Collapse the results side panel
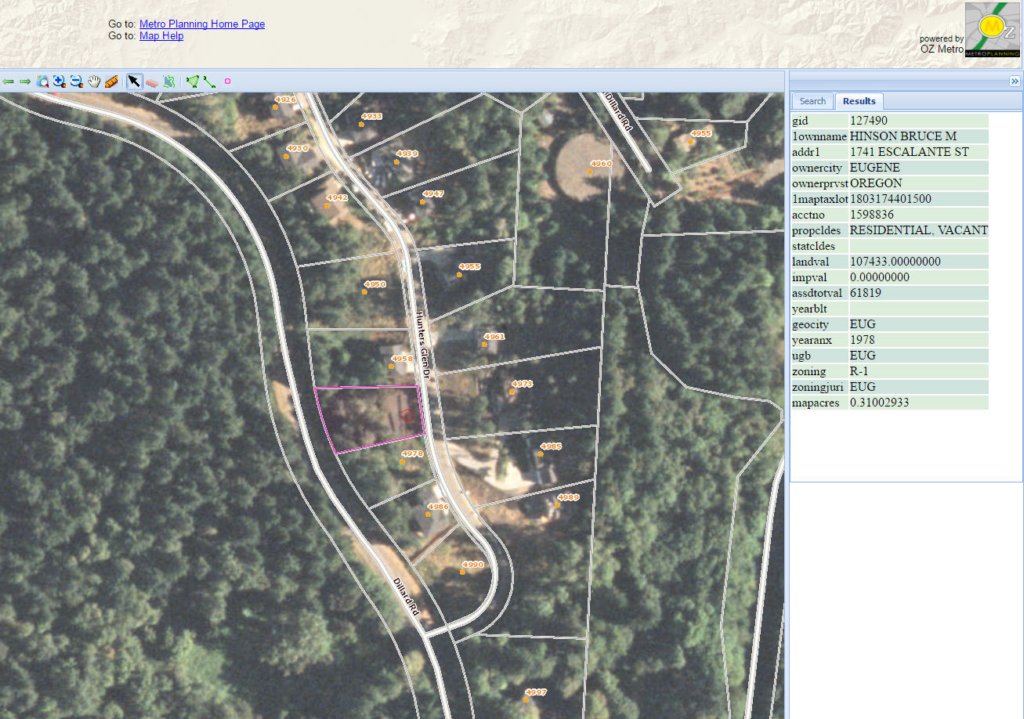This screenshot has height=719, width=1024. click(1014, 81)
